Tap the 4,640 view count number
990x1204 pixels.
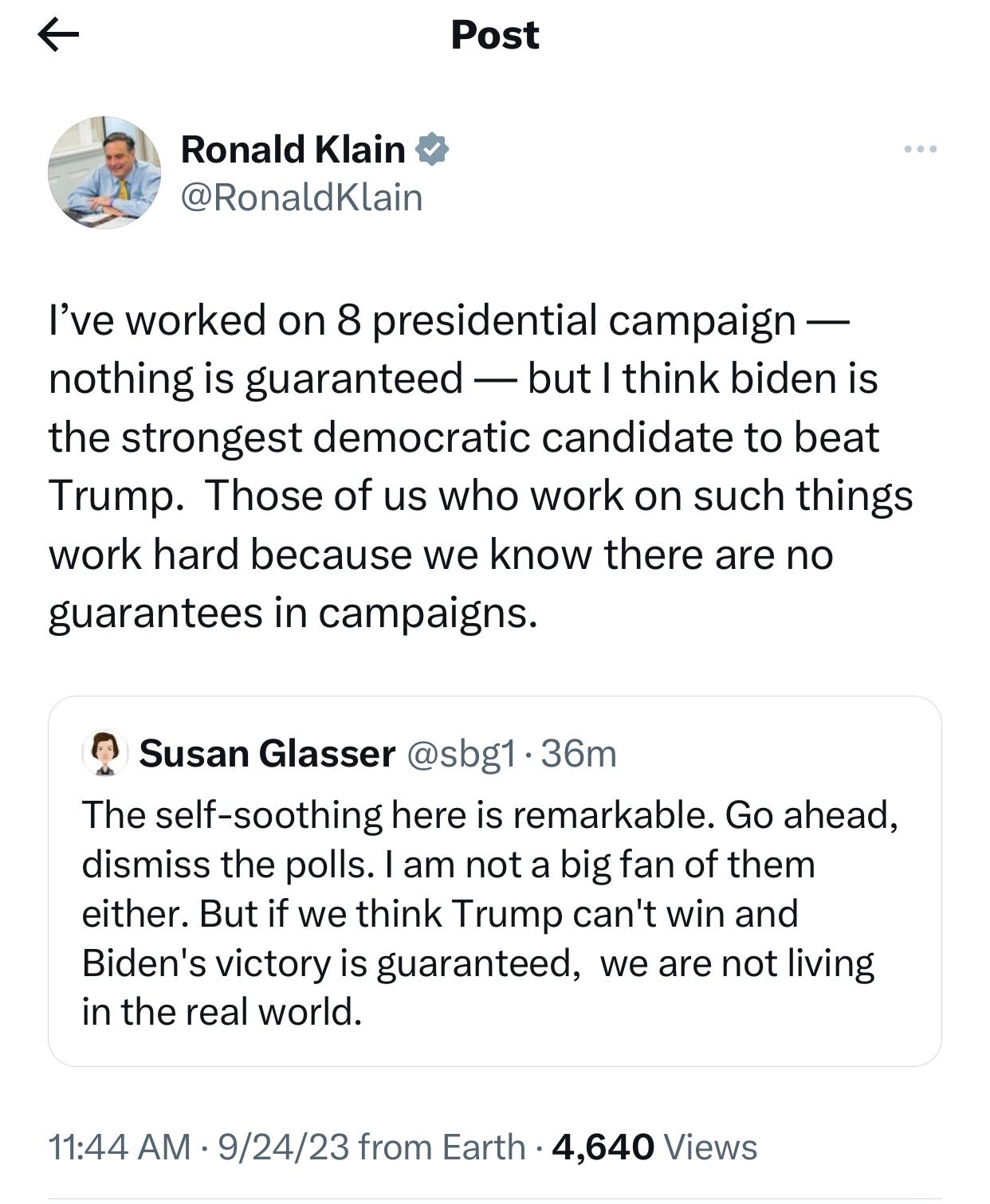click(603, 1147)
